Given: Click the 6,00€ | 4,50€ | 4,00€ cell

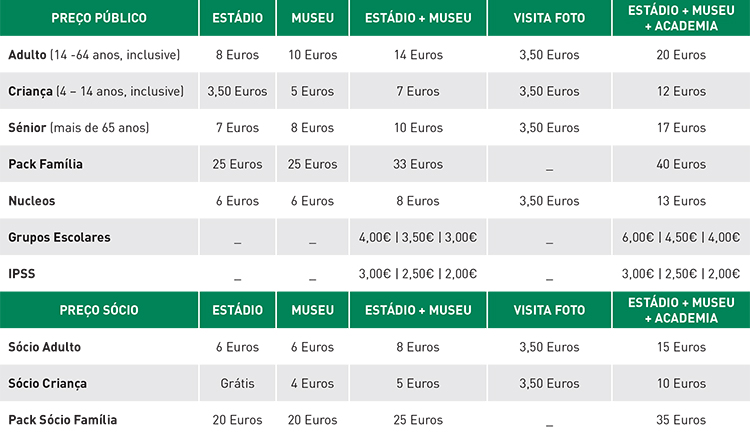Looking at the screenshot, I should [681, 237].
